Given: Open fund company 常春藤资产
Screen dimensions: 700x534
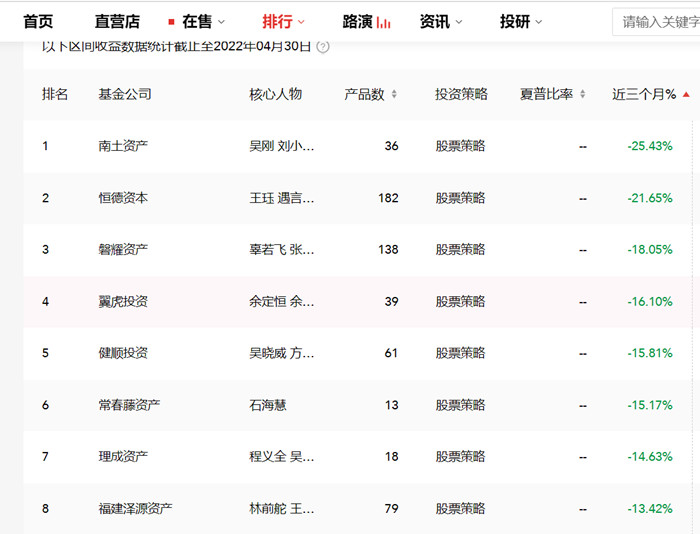Looking at the screenshot, I should point(129,405).
